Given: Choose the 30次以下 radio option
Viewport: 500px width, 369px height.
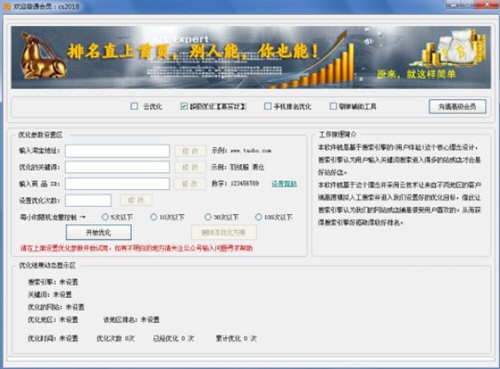Looking at the screenshot, I should click(208, 217).
